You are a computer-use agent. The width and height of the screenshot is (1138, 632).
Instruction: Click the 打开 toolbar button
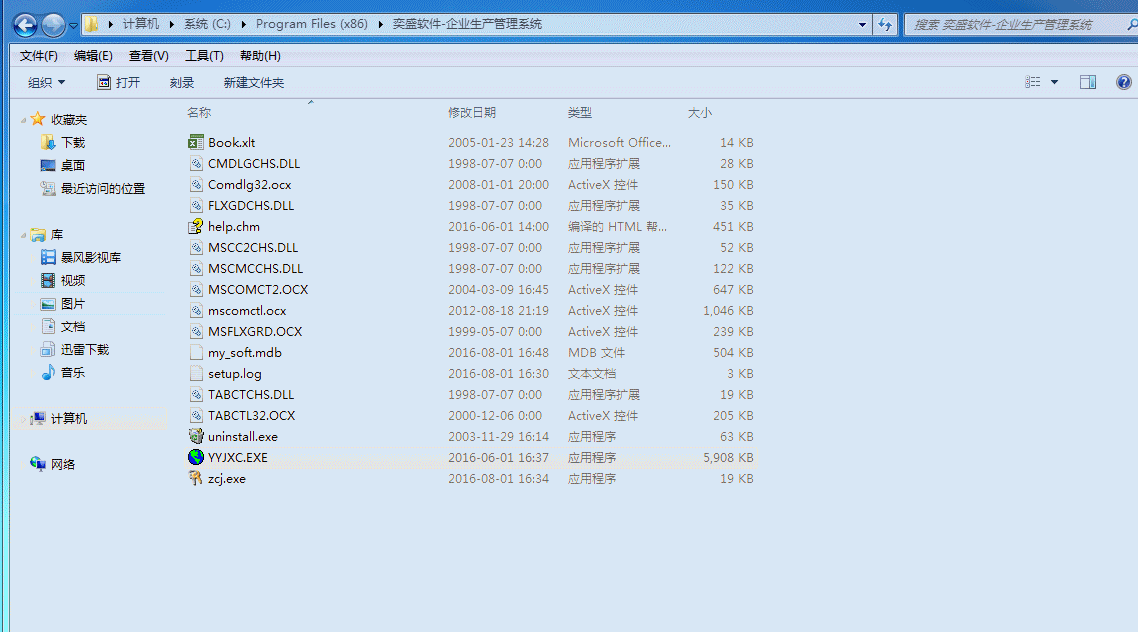click(x=118, y=83)
